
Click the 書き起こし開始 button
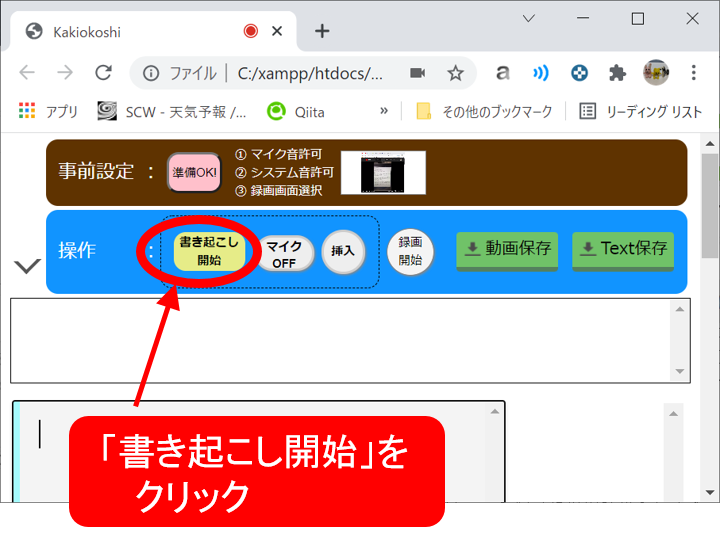click(x=209, y=251)
